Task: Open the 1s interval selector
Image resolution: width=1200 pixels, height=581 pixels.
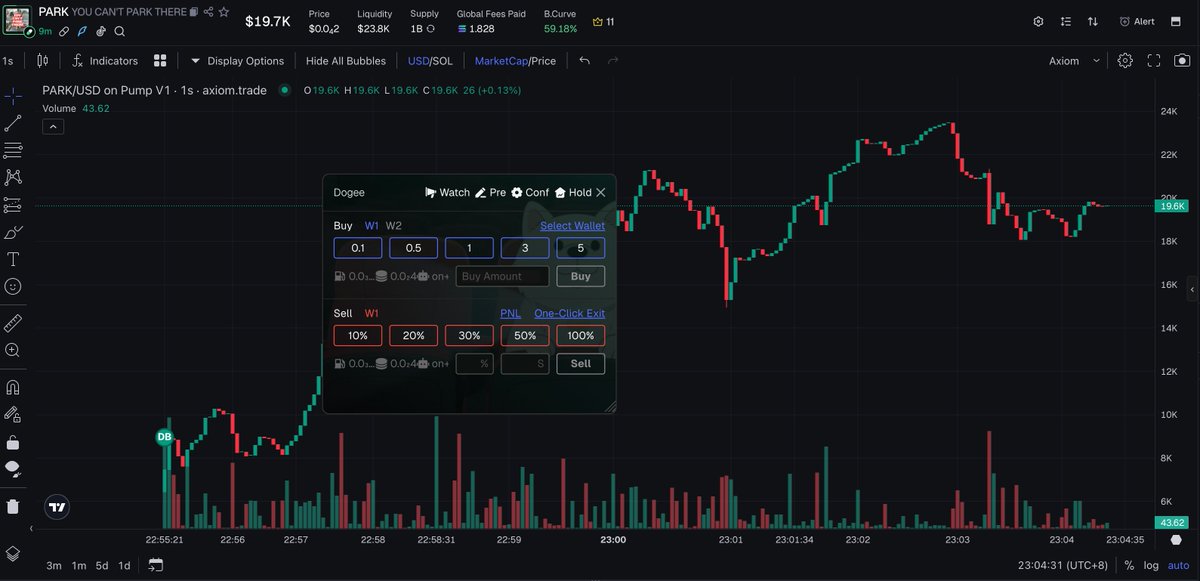Action: 8,61
